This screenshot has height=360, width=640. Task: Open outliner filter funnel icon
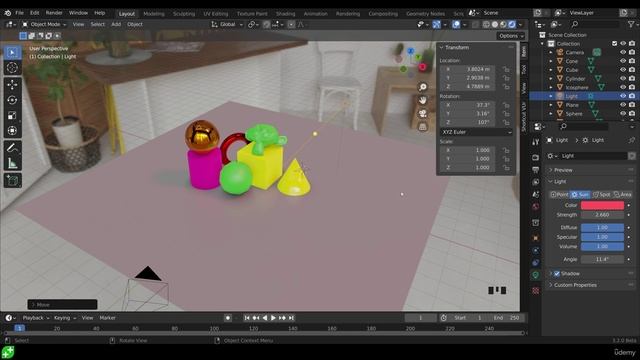click(x=632, y=24)
